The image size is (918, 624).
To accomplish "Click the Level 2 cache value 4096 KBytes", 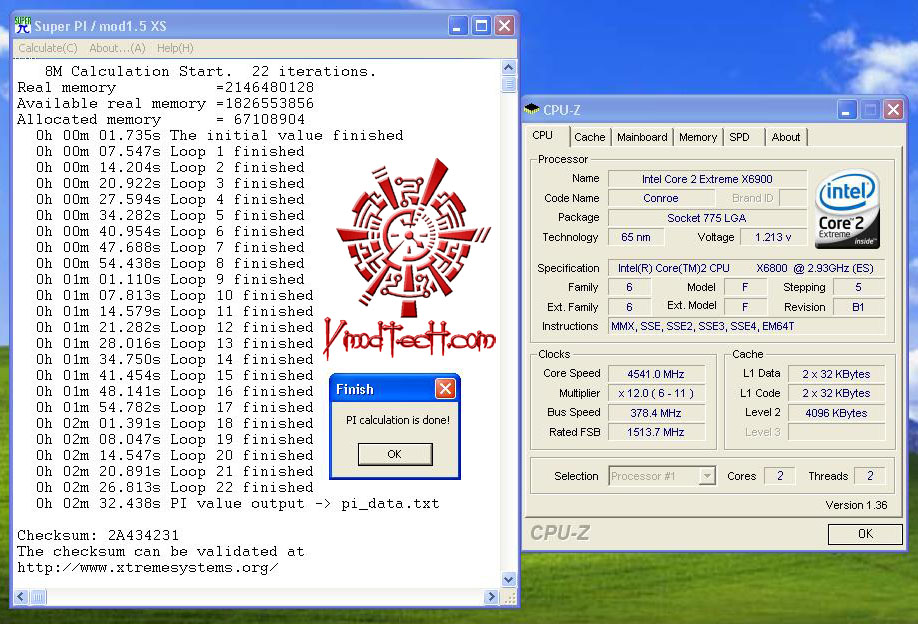I will 836,413.
